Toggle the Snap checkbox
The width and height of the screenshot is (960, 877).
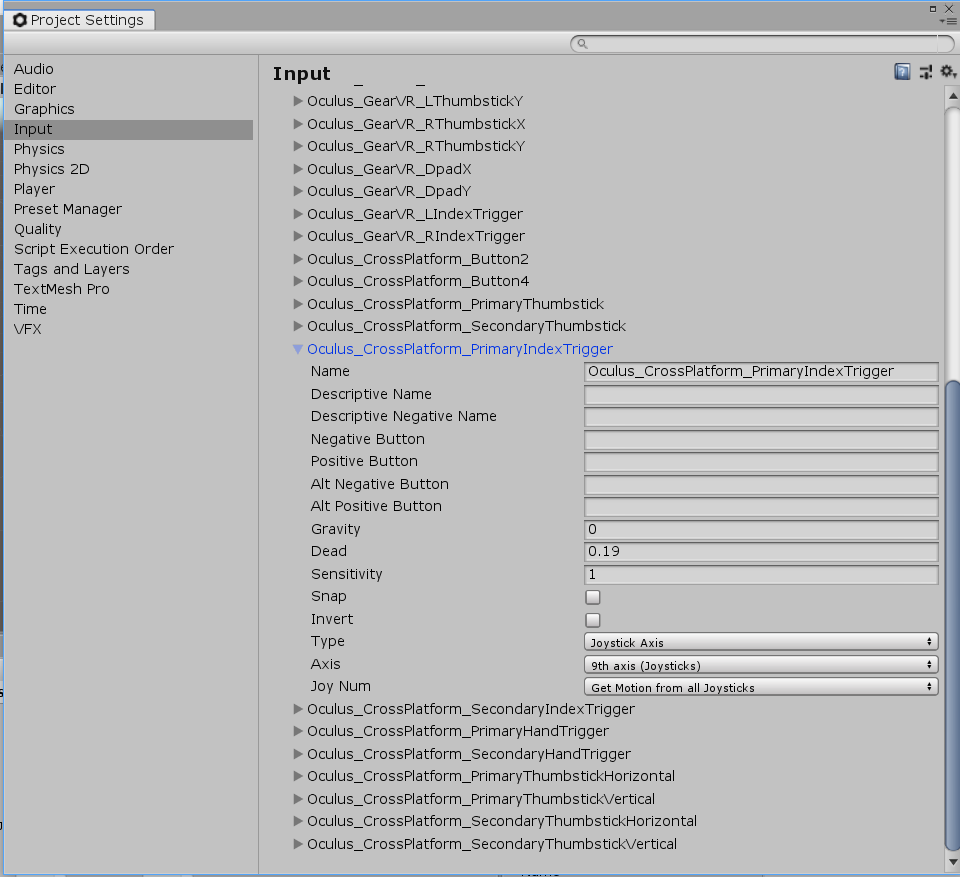point(593,597)
